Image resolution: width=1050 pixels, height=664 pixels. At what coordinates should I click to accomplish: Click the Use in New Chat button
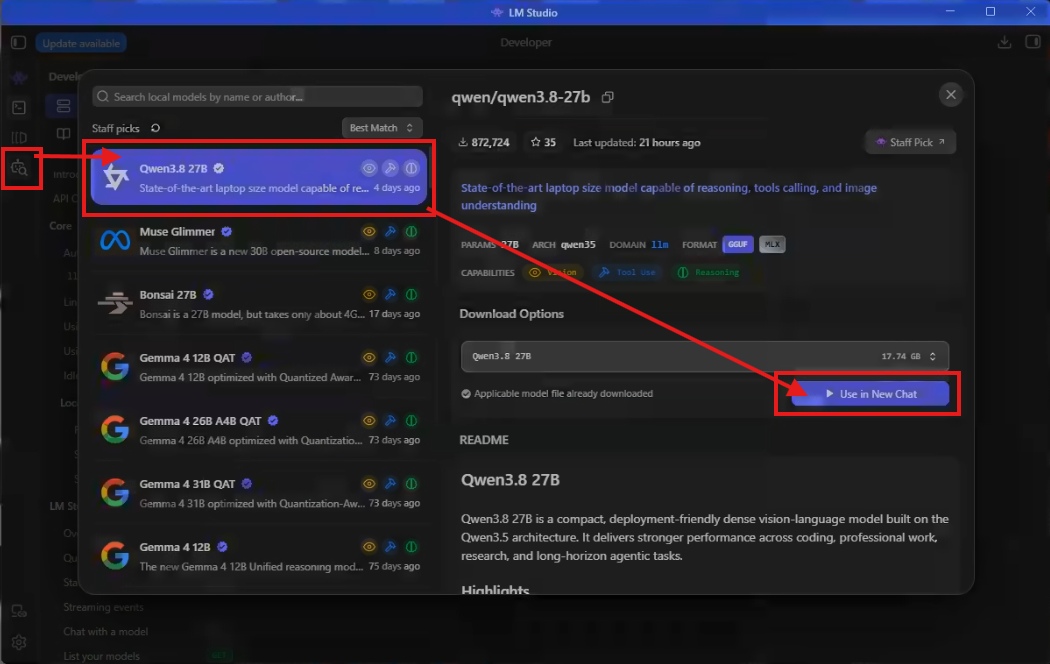click(x=870, y=394)
